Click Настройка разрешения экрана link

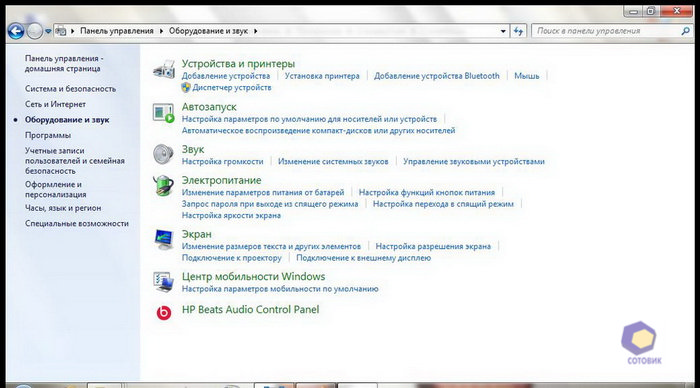click(433, 246)
